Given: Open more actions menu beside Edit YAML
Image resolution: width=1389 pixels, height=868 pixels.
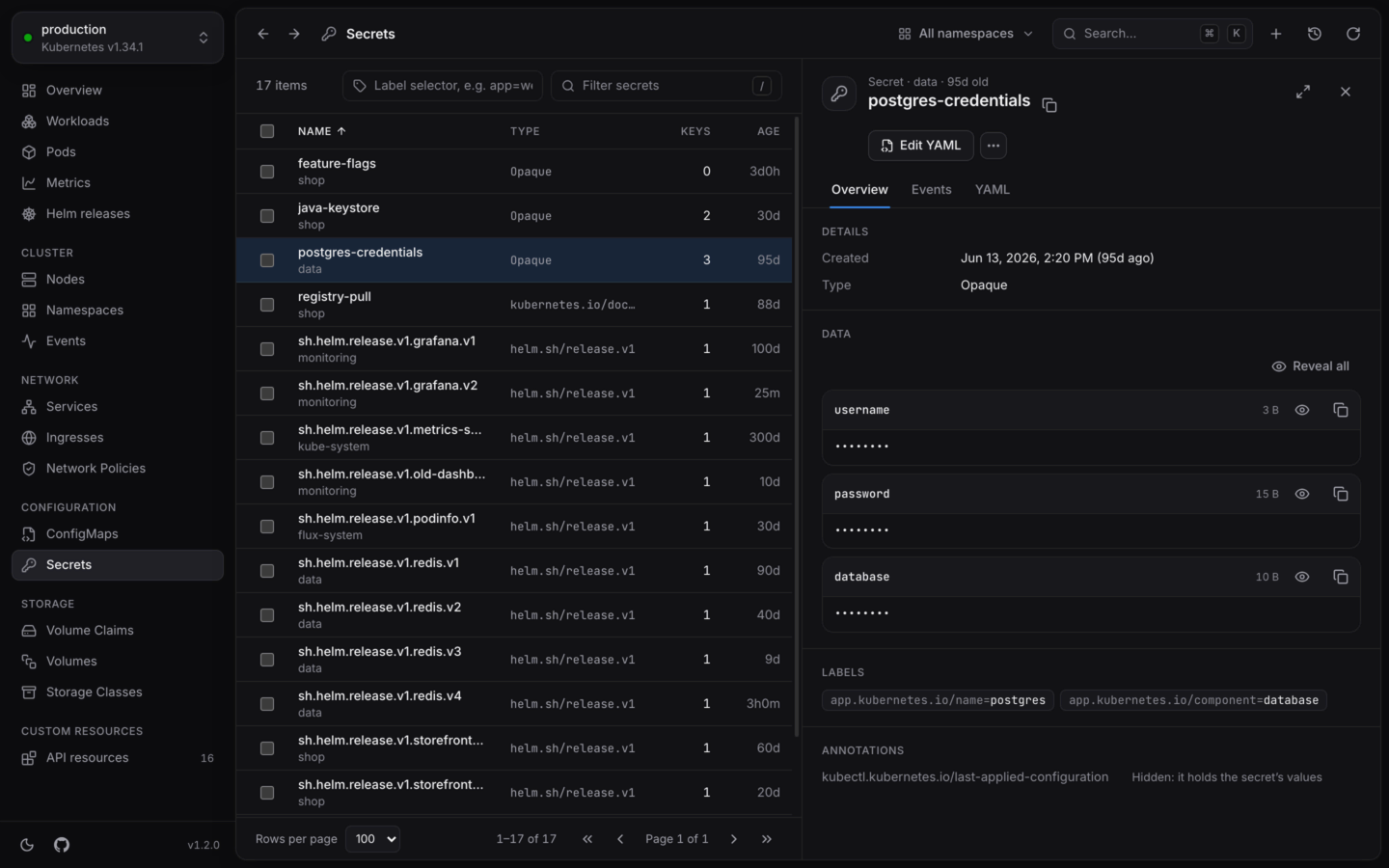Looking at the screenshot, I should coord(994,146).
